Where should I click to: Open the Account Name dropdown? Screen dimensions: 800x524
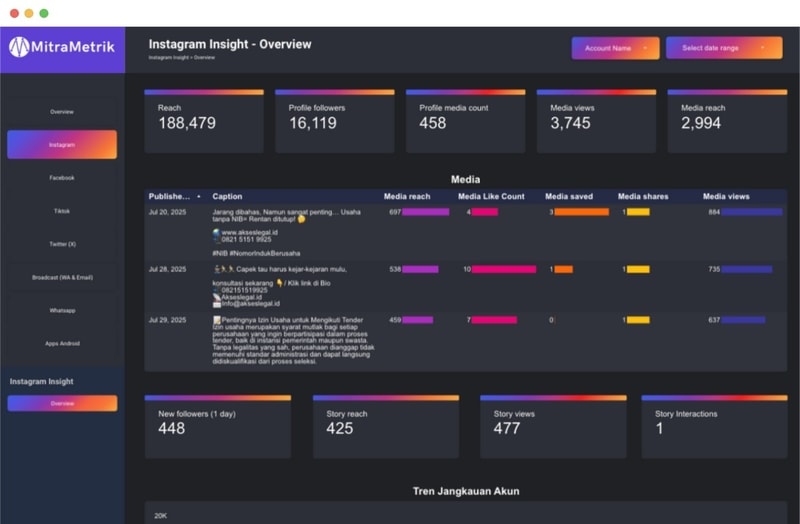tap(615, 48)
